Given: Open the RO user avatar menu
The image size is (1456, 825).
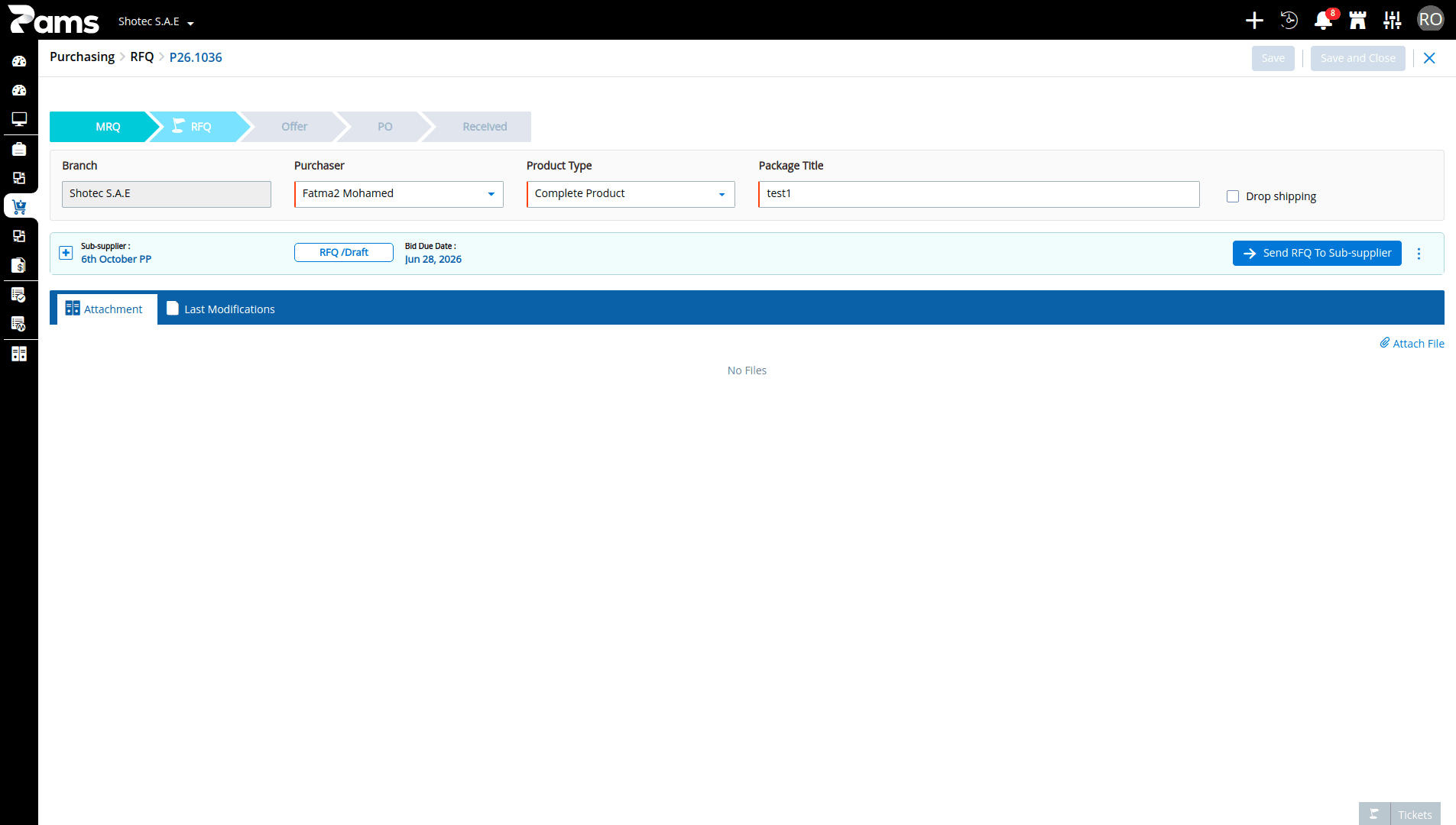Looking at the screenshot, I should point(1430,19).
